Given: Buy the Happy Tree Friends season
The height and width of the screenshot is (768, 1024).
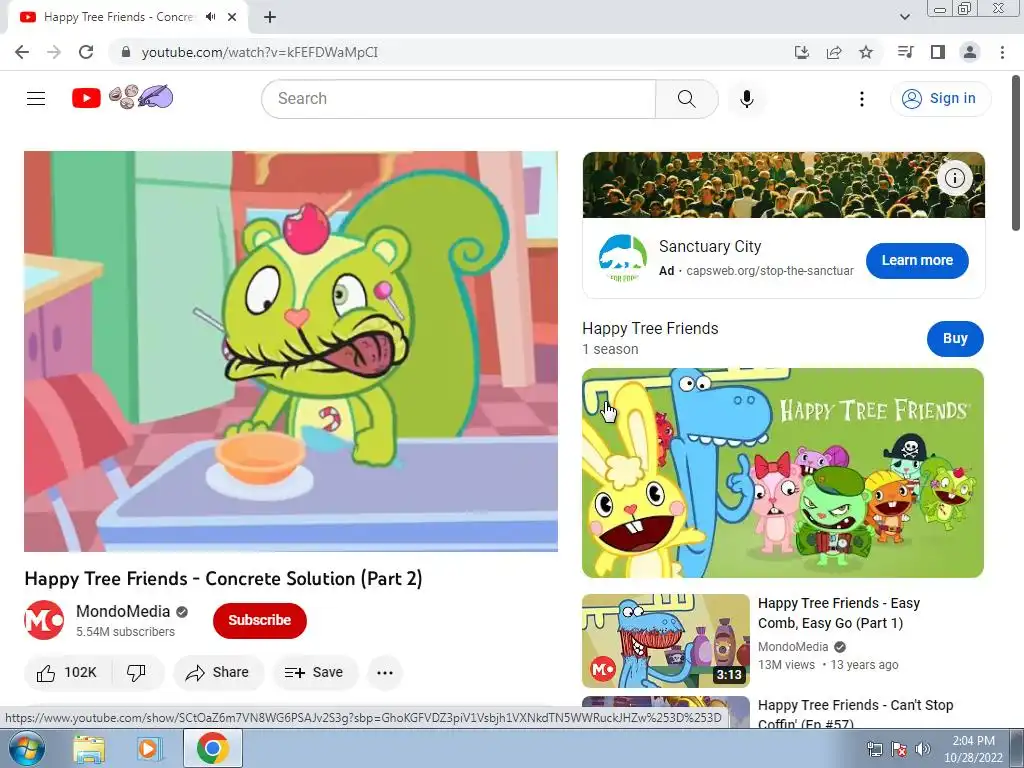Looking at the screenshot, I should click(955, 339).
